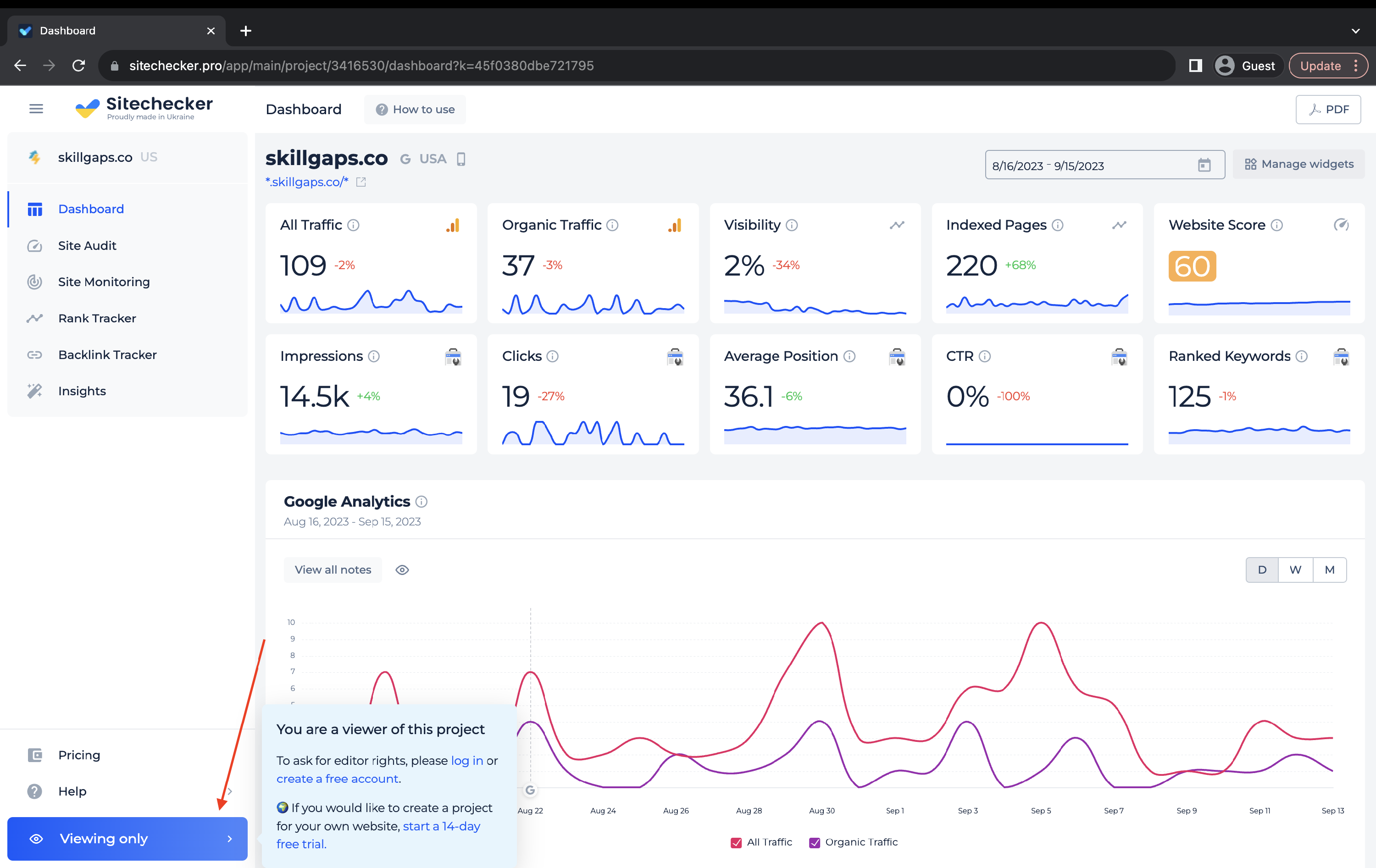Viewport: 1376px width, 868px height.
Task: Open Insights page
Action: 128,391
